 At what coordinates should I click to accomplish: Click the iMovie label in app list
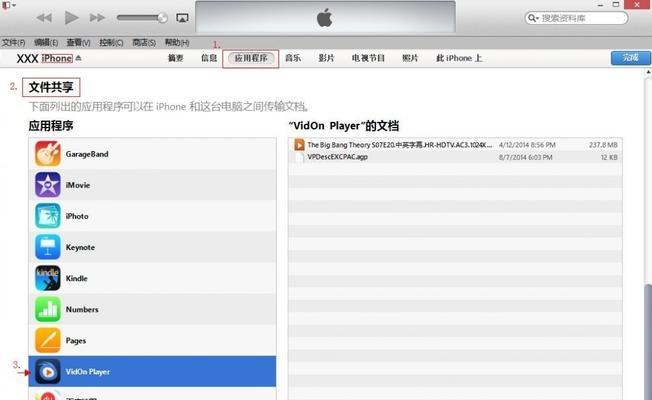[x=78, y=185]
